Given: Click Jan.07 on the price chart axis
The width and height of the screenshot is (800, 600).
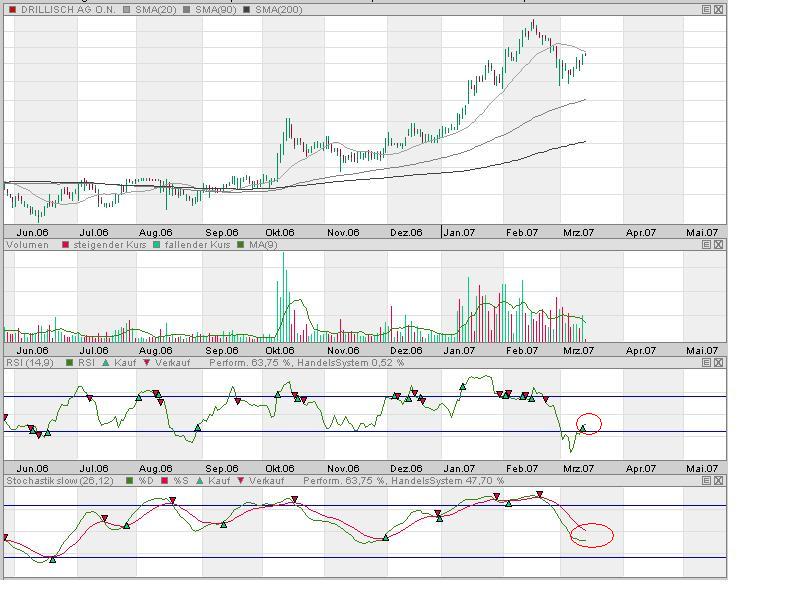Looking at the screenshot, I should click(x=459, y=233).
